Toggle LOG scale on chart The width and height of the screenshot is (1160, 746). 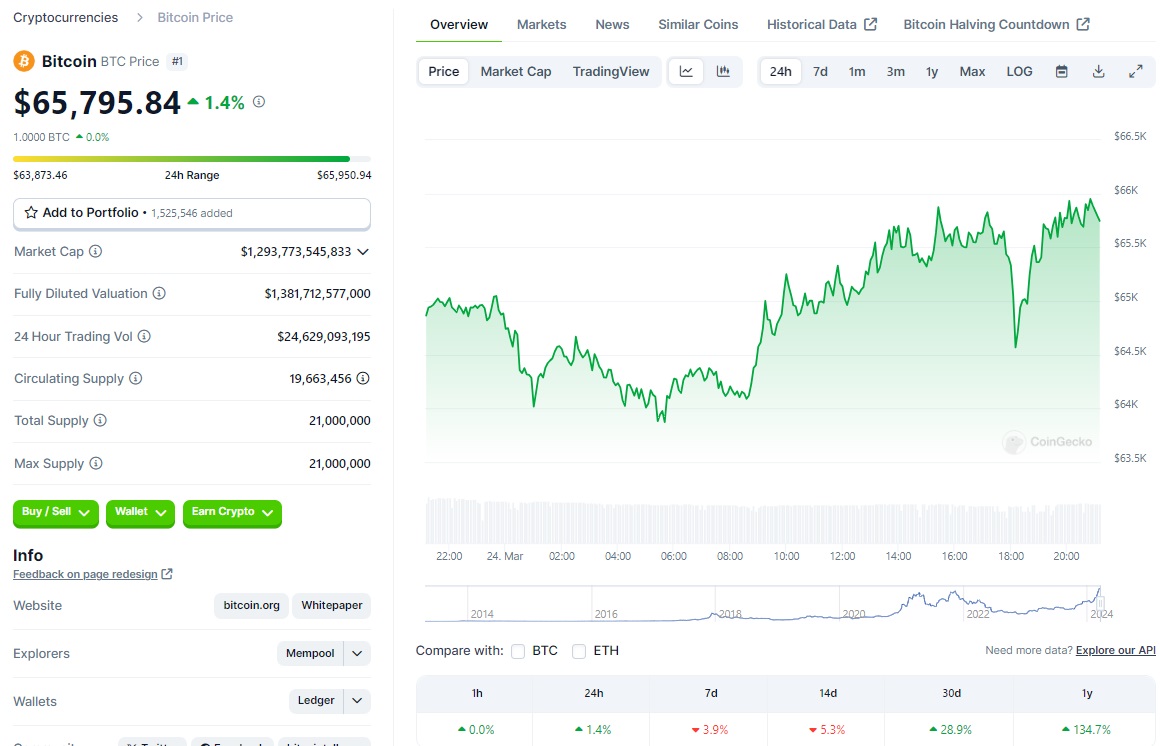tap(1019, 72)
